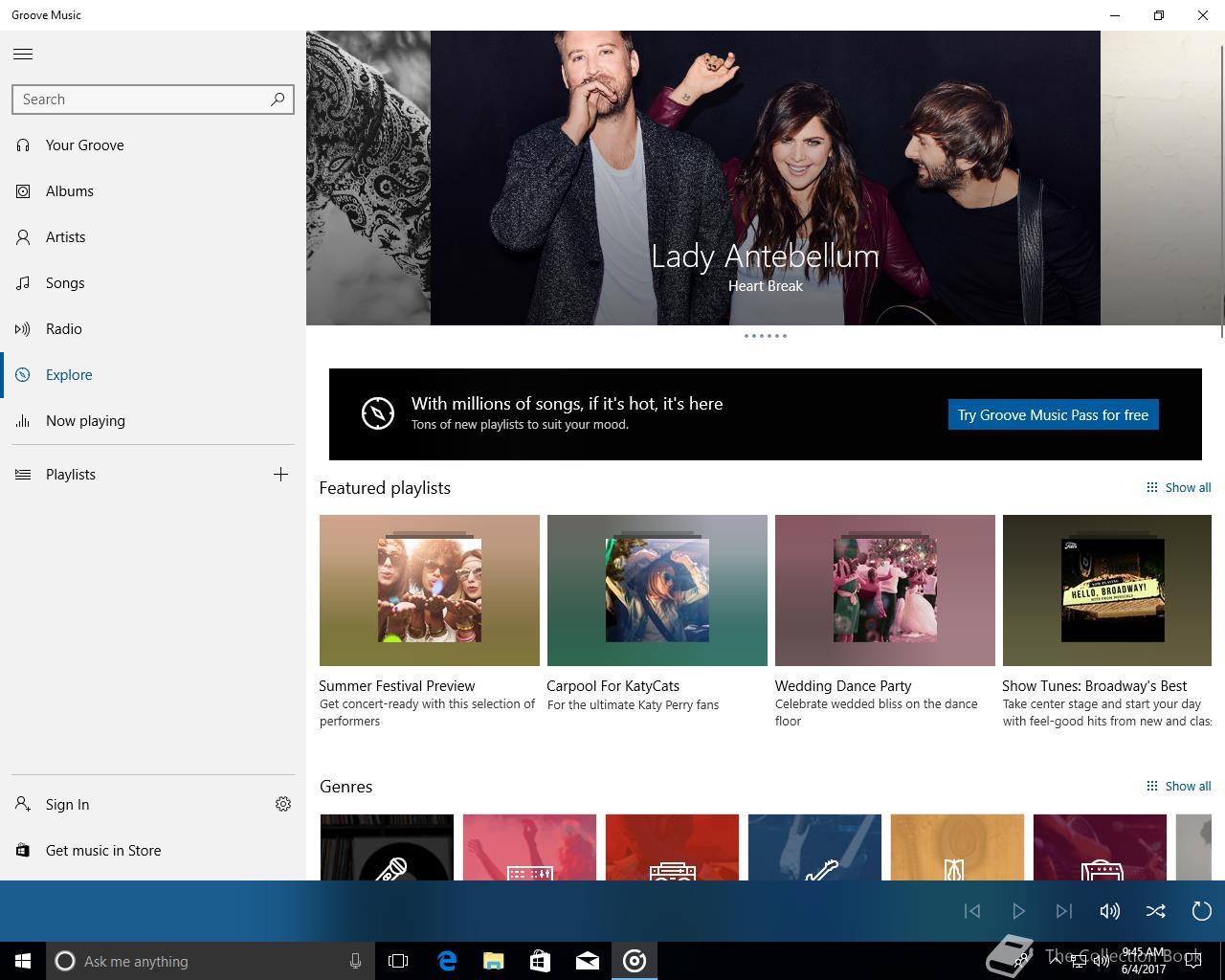This screenshot has height=980, width=1225.
Task: Open Lady Antebellum Heart Break banner
Action: 766,178
